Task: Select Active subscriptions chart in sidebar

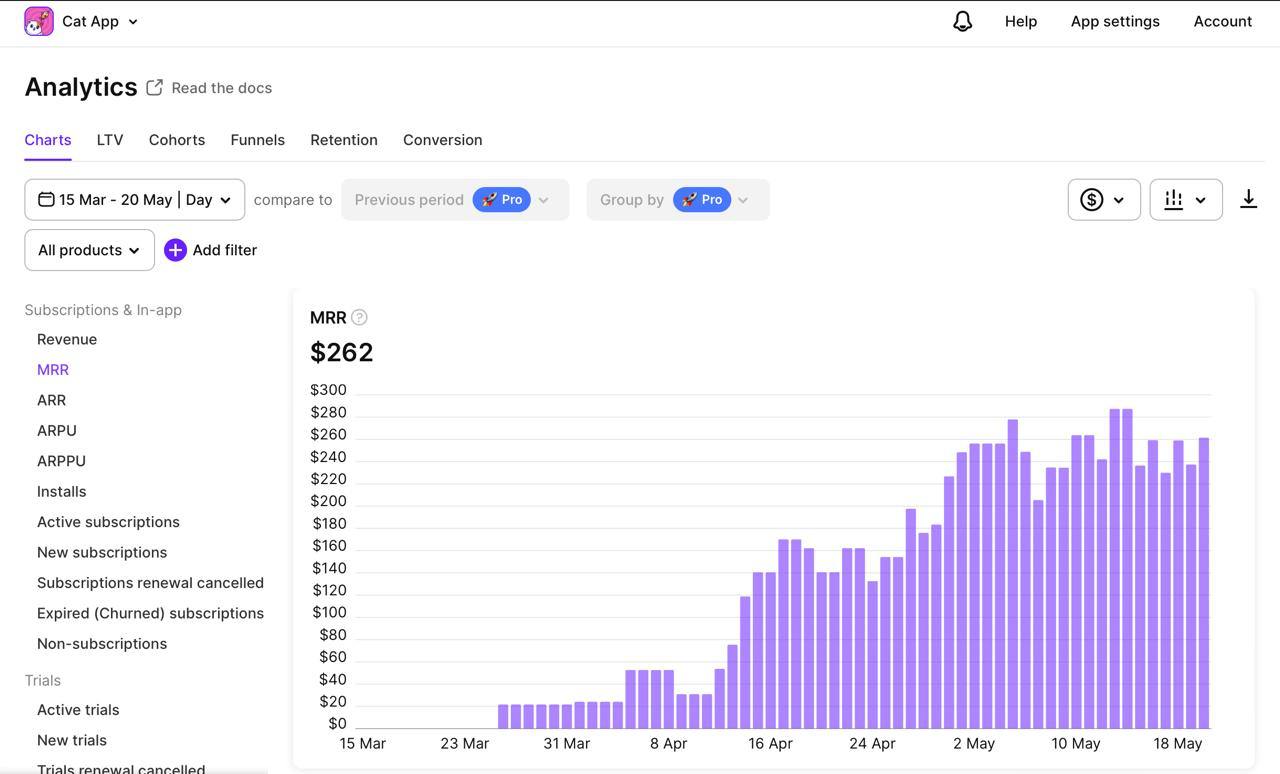Action: click(x=108, y=522)
